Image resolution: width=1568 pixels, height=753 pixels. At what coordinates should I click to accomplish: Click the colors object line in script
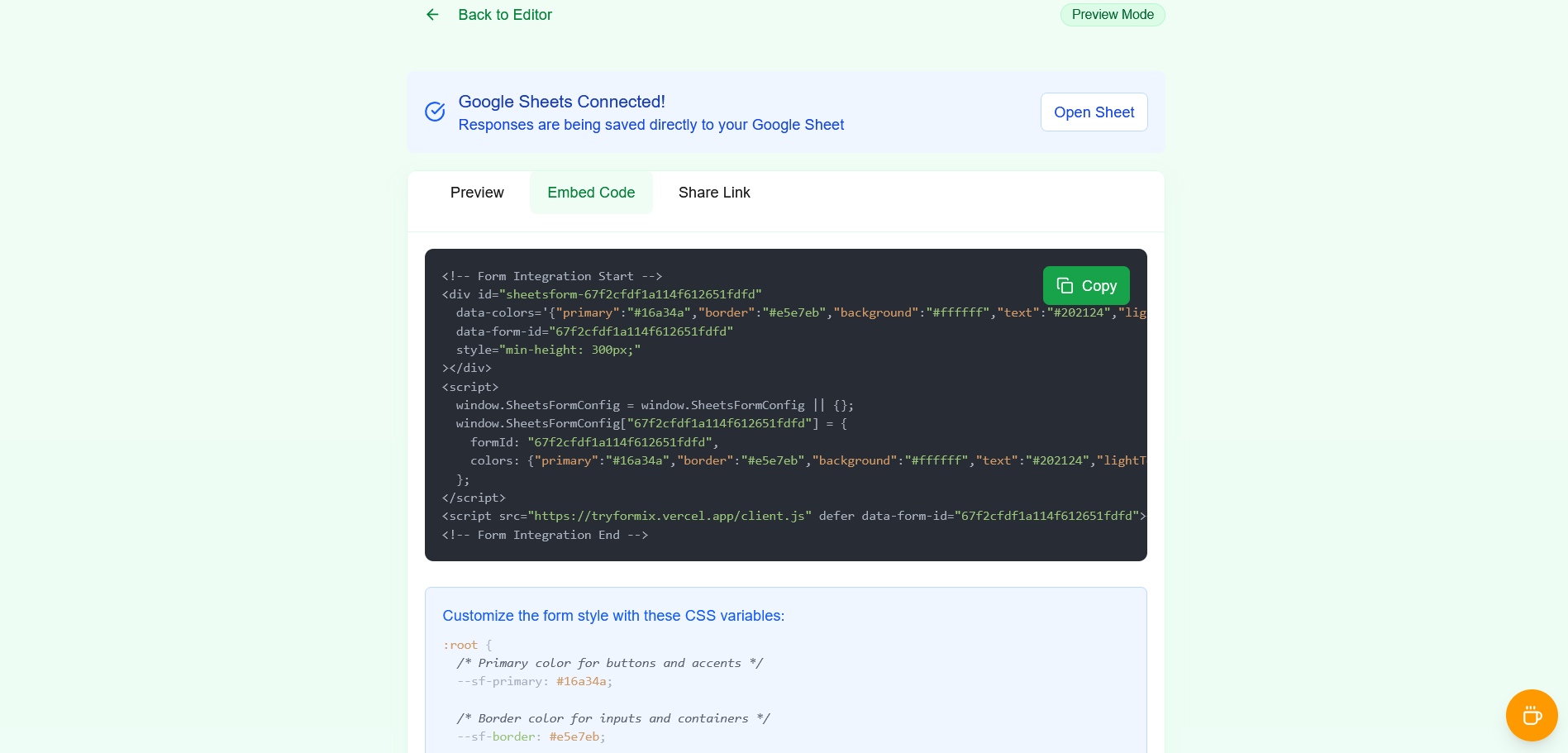click(x=808, y=460)
